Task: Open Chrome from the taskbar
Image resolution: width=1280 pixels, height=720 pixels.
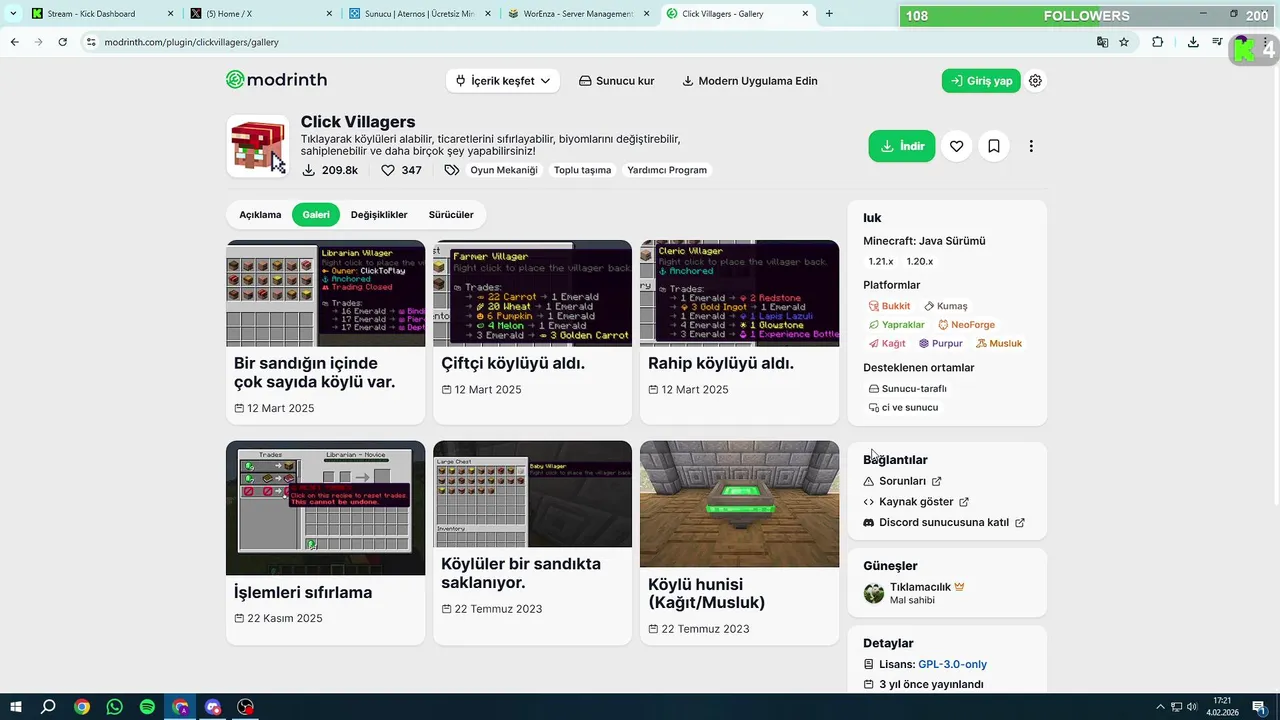Action: 82,707
